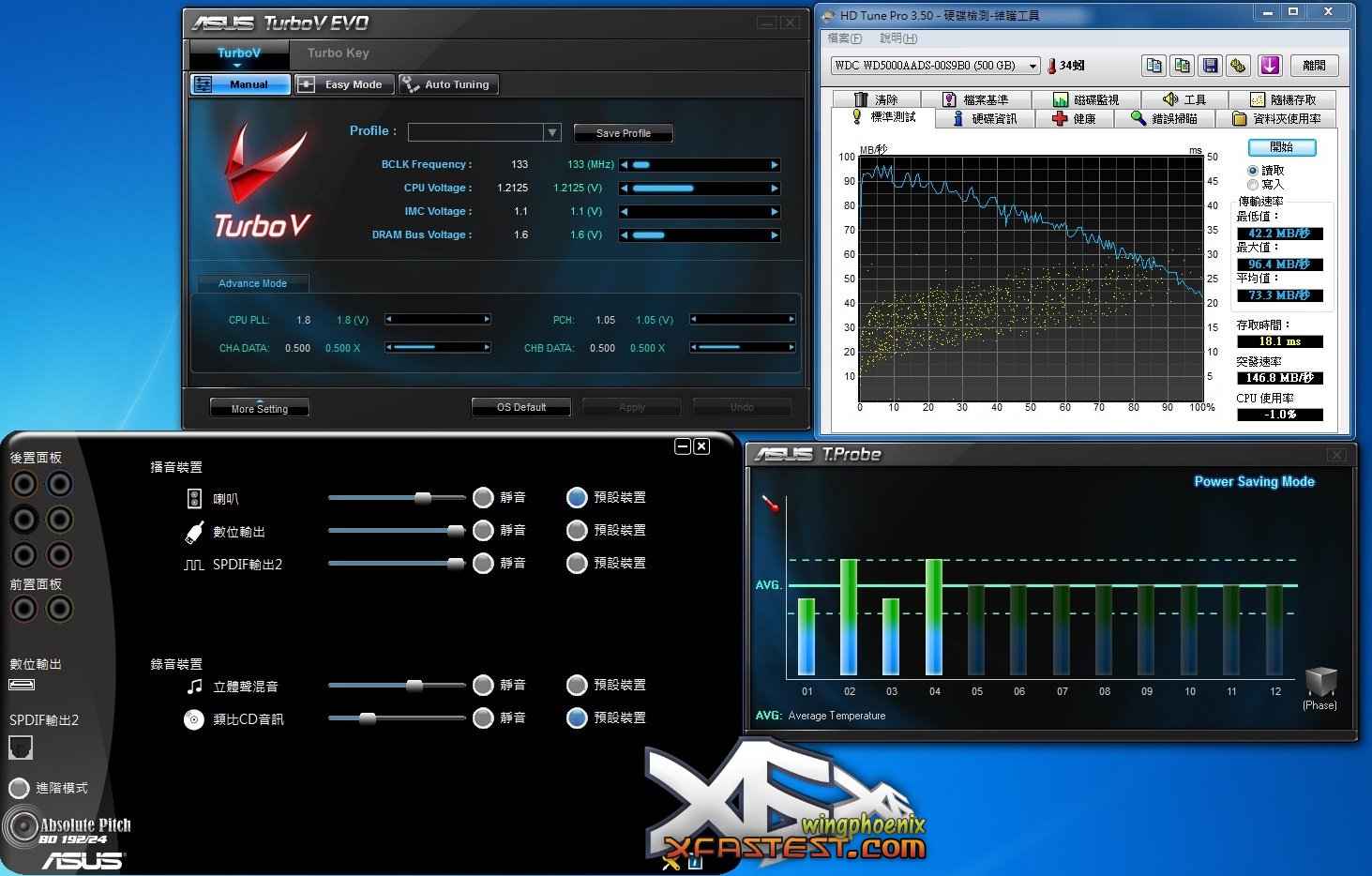Increase CPU PLL with right arrow

[487, 320]
